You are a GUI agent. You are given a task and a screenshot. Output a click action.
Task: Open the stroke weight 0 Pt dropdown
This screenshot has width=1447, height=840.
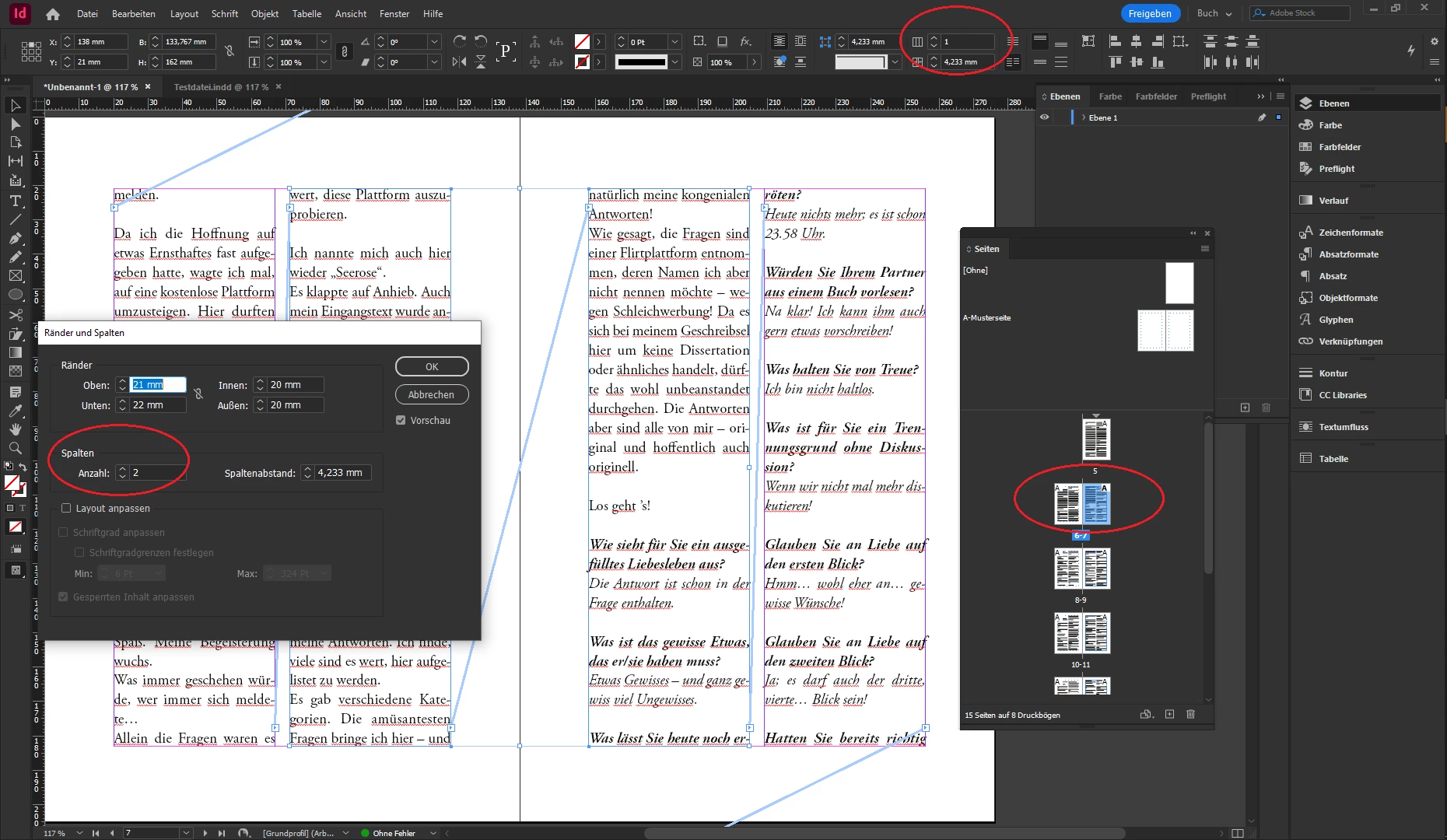click(674, 42)
